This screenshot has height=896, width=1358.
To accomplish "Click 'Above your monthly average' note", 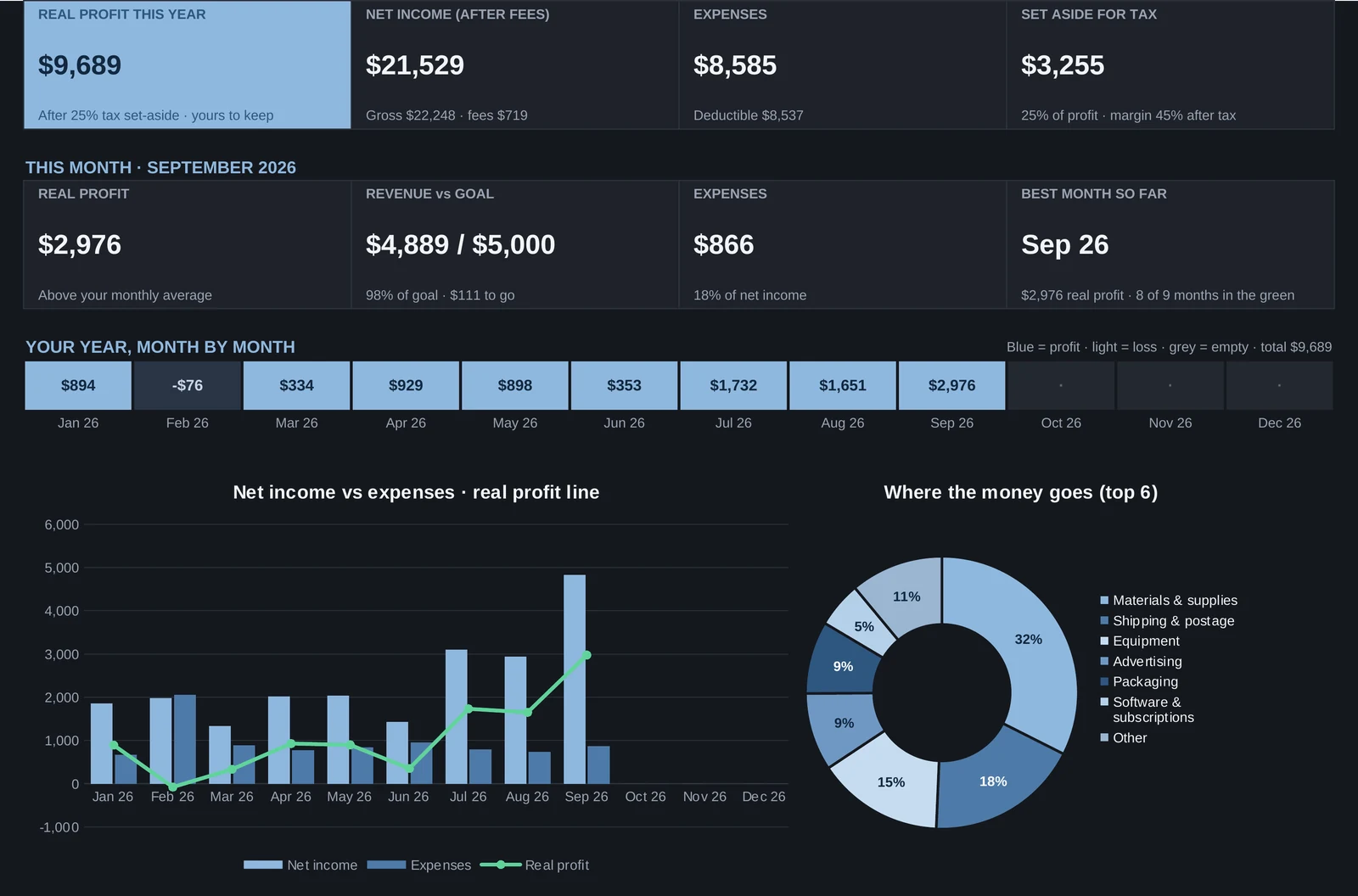I will click(x=125, y=295).
